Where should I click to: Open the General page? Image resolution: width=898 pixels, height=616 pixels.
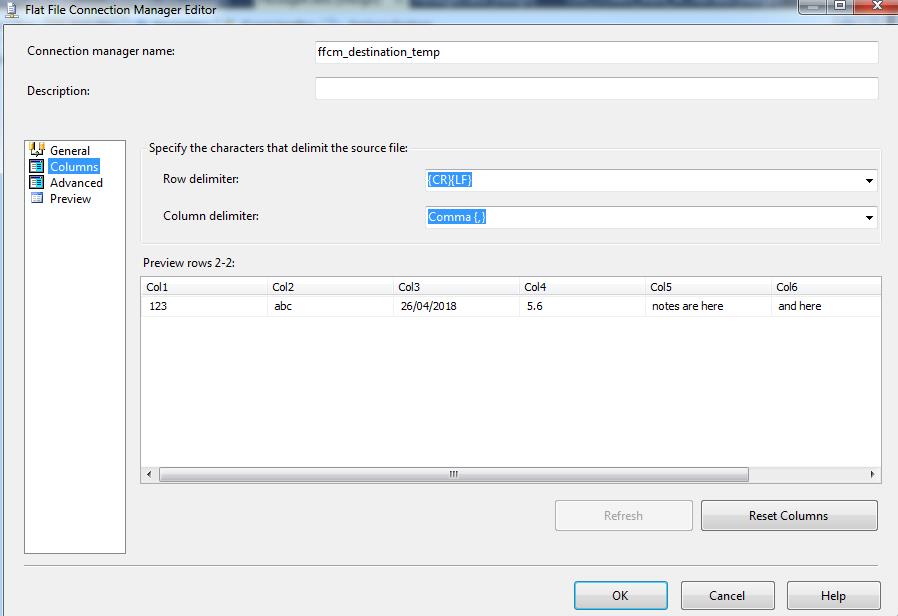(x=70, y=151)
